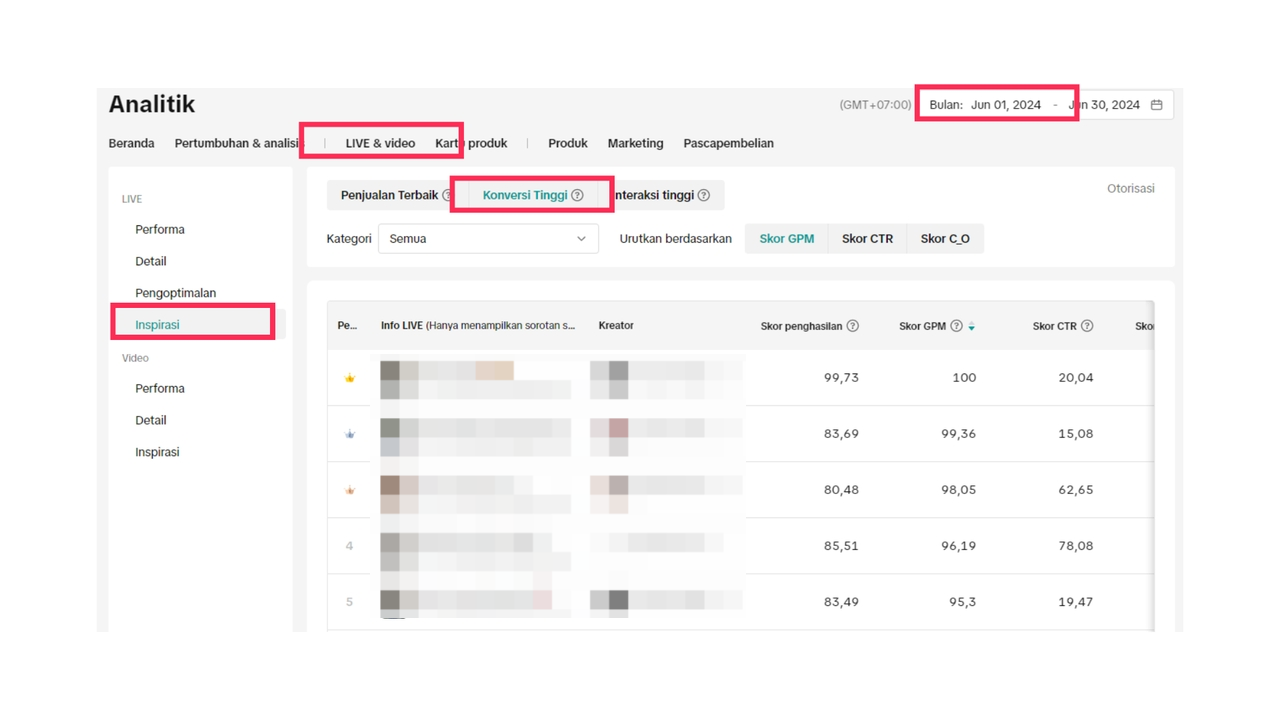The height and width of the screenshot is (720, 1280).
Task: Click help icon next to Skor GPM header
Action: point(956,326)
